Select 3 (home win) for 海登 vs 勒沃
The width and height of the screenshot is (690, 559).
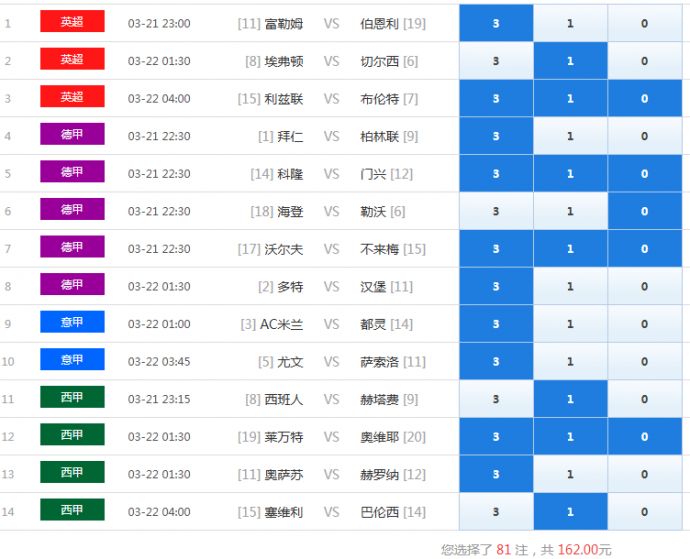click(496, 211)
